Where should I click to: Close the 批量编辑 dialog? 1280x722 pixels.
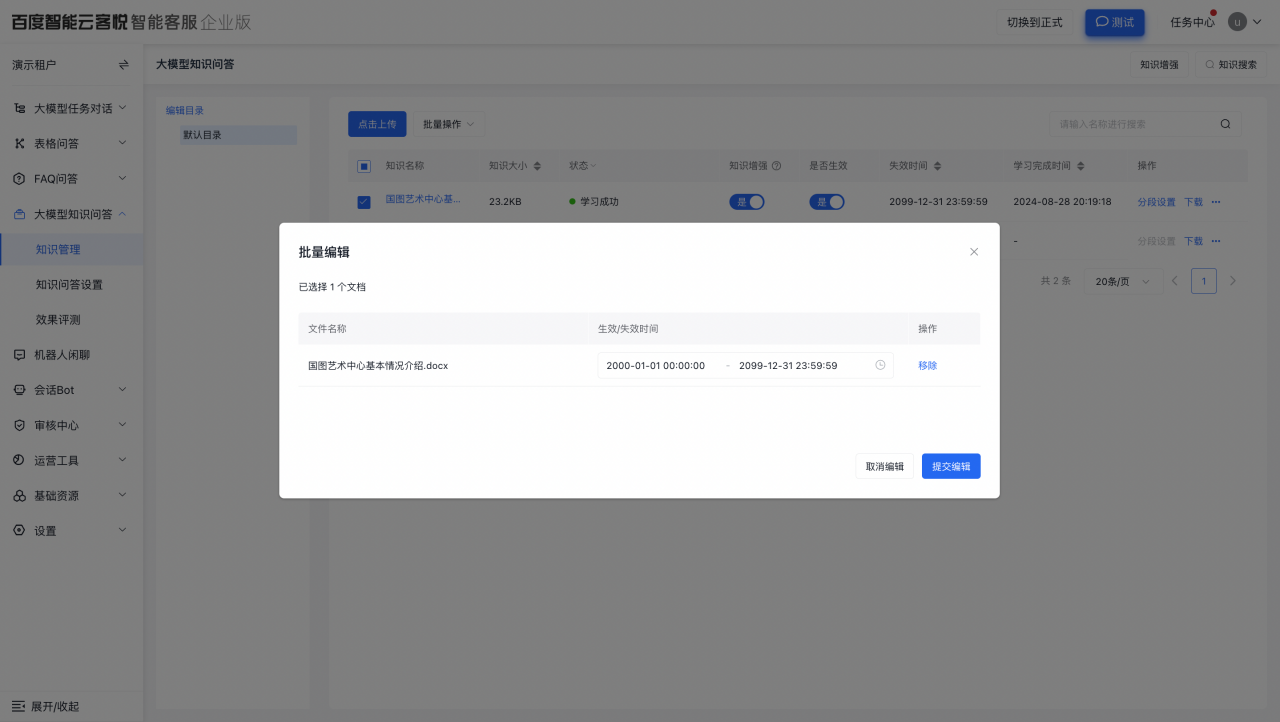(974, 252)
